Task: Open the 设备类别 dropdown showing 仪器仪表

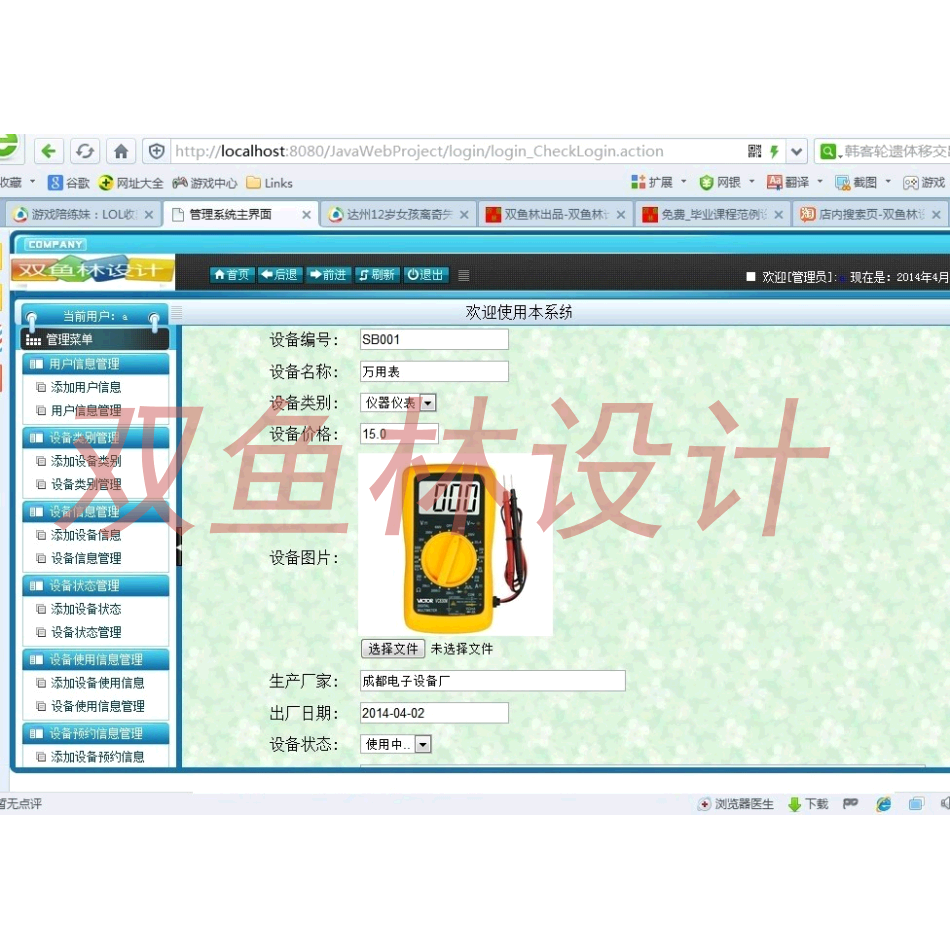Action: pos(426,402)
